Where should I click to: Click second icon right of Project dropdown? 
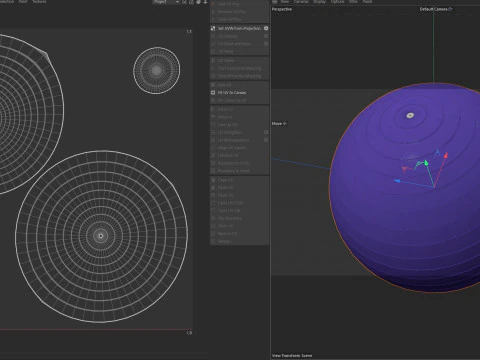click(191, 2)
